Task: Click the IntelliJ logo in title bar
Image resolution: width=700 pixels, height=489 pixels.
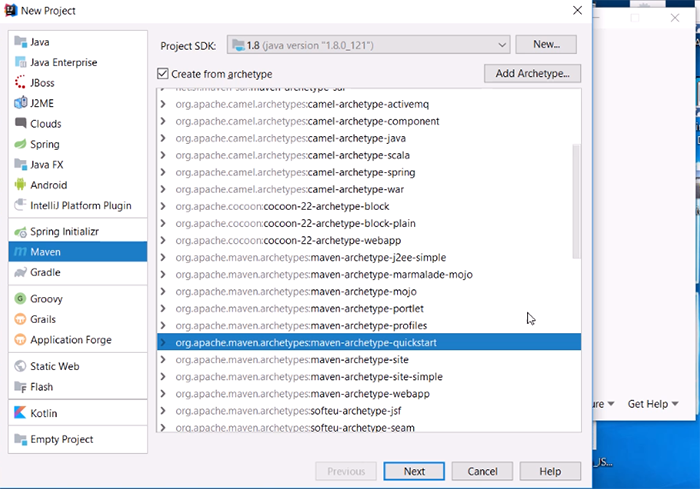Action: (10, 10)
